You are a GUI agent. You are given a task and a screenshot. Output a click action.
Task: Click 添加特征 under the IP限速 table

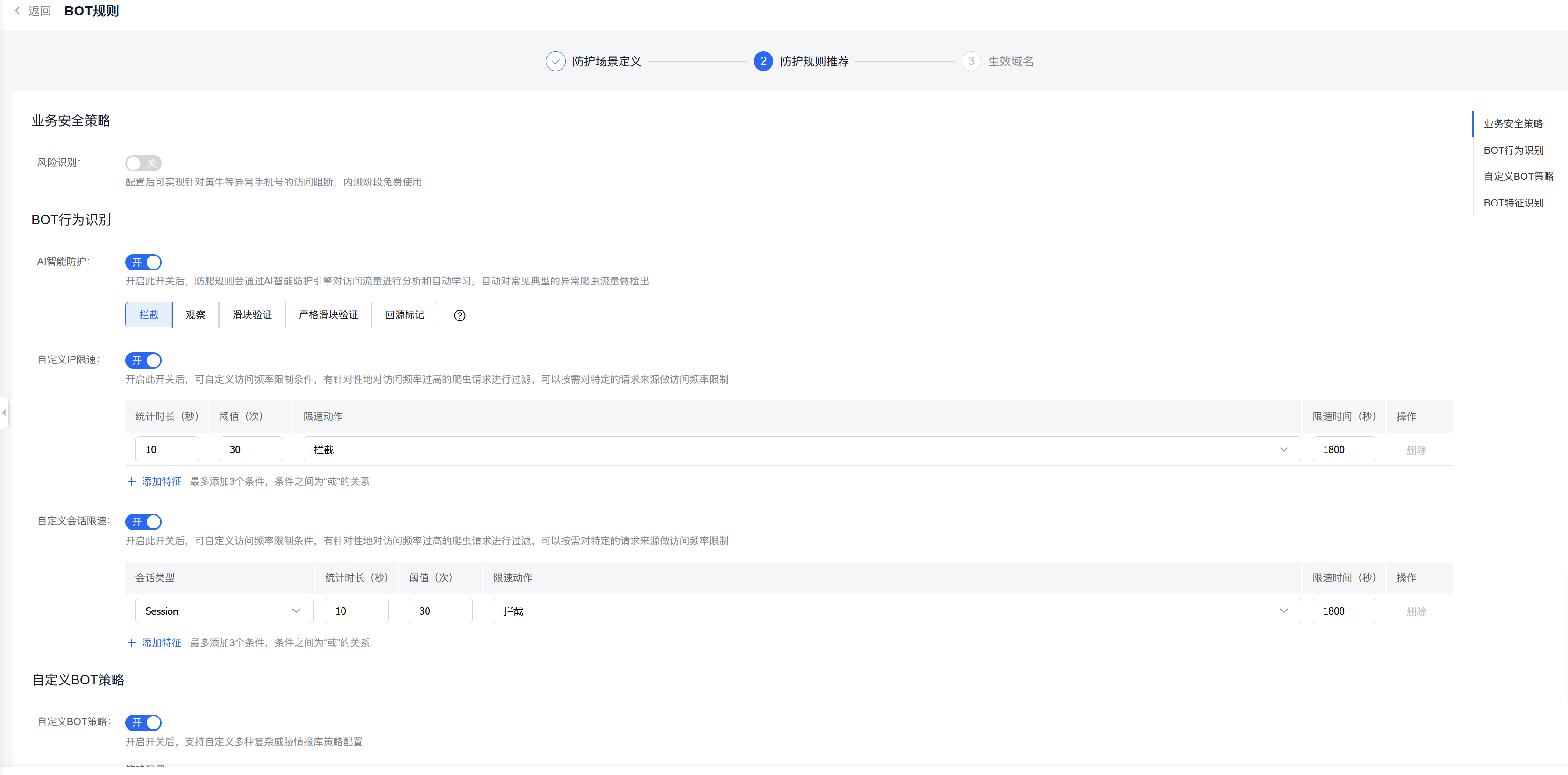pyautogui.click(x=161, y=482)
